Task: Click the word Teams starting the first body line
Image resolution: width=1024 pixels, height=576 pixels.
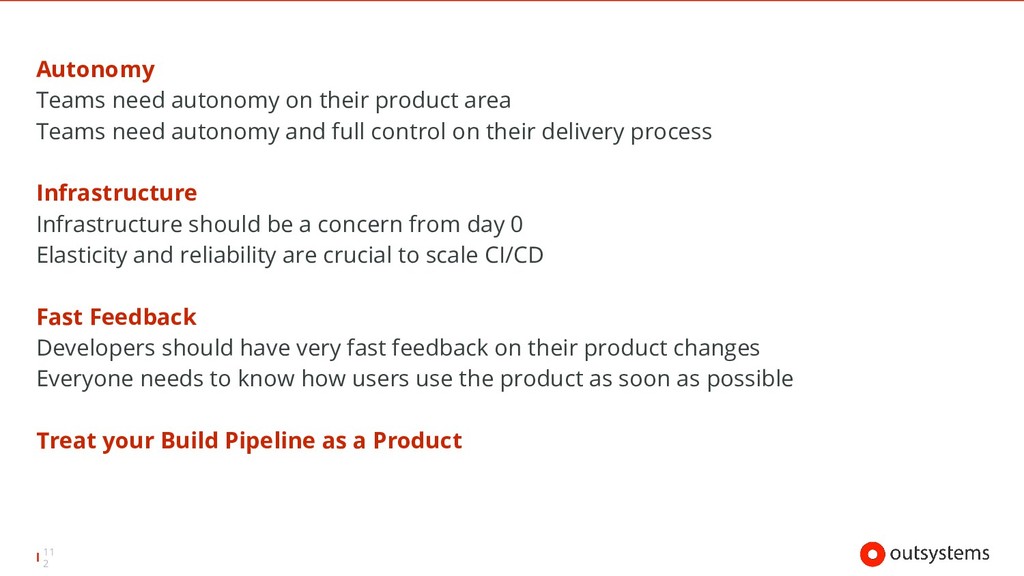Action: point(71,101)
